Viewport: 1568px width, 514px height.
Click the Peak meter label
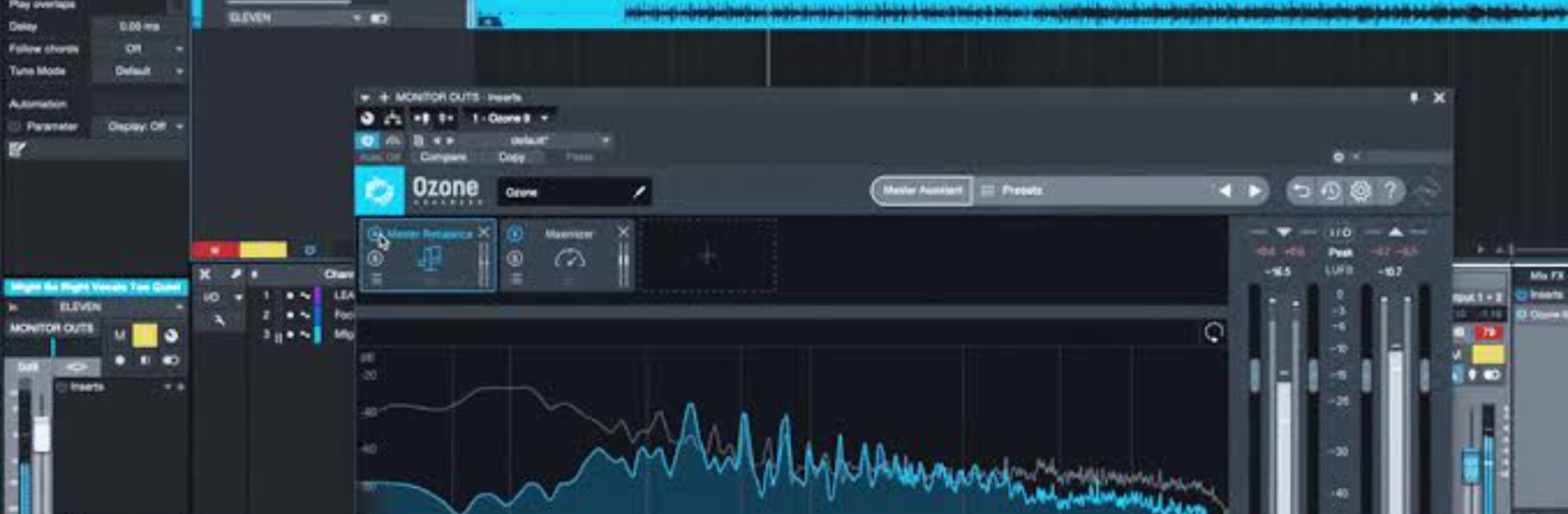[x=1340, y=252]
